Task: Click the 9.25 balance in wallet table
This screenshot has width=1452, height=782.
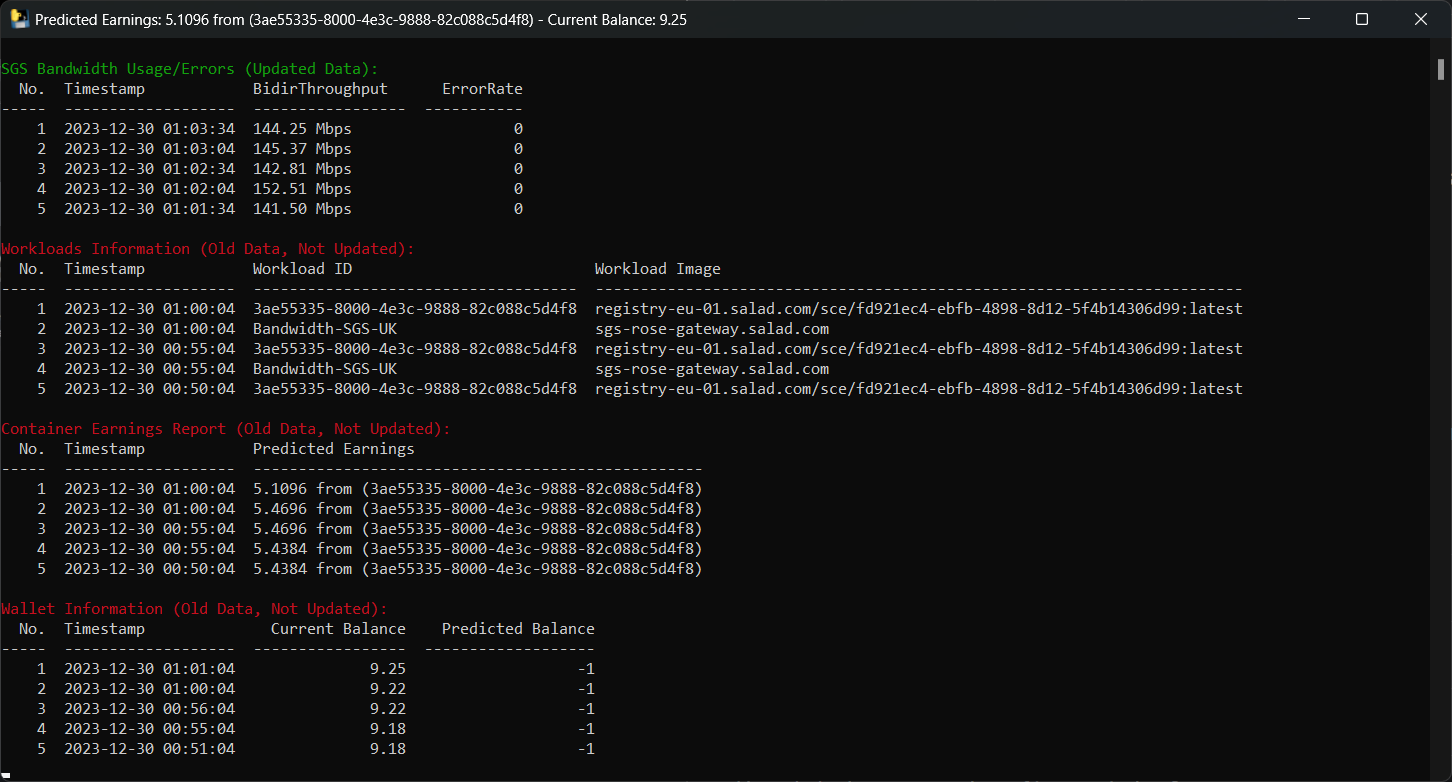Action: coord(387,669)
